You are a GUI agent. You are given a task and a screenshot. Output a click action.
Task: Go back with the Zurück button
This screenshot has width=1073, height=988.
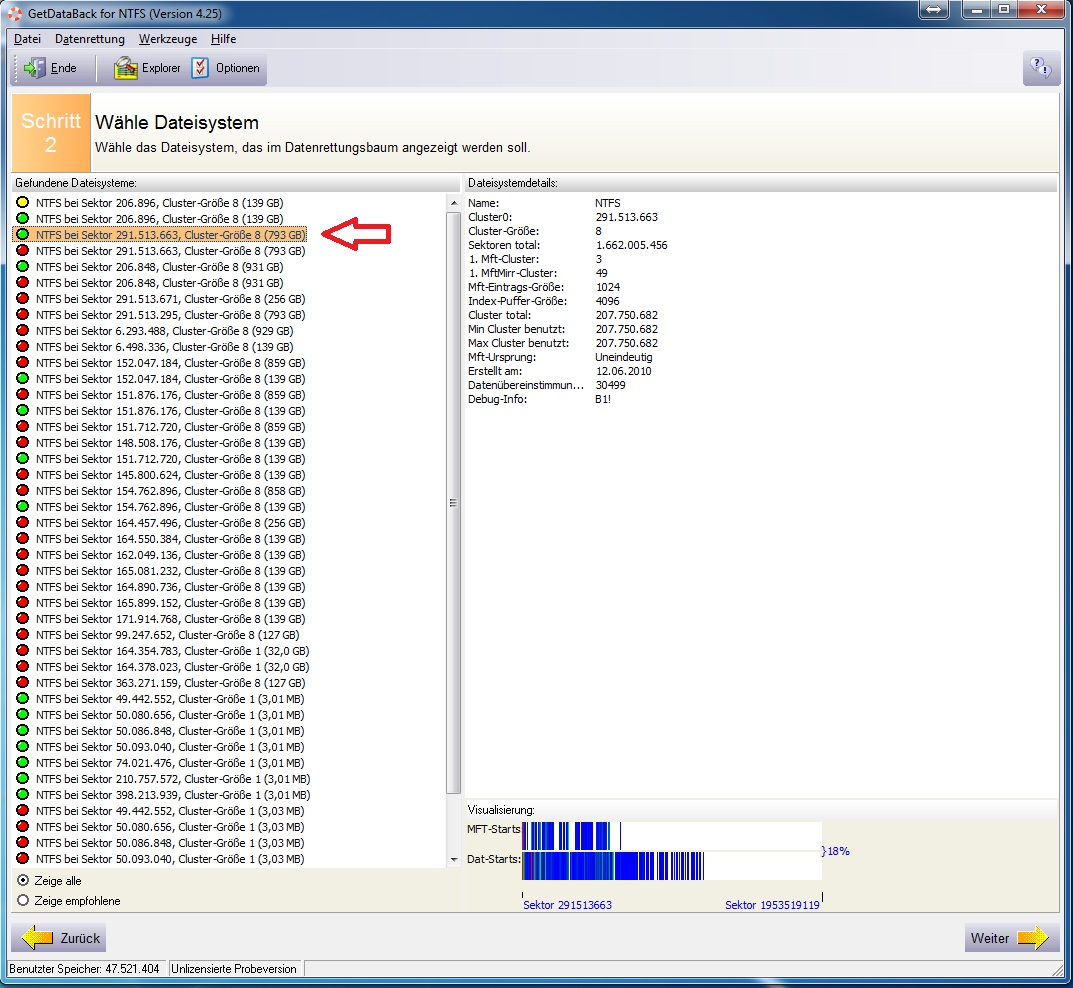point(58,937)
